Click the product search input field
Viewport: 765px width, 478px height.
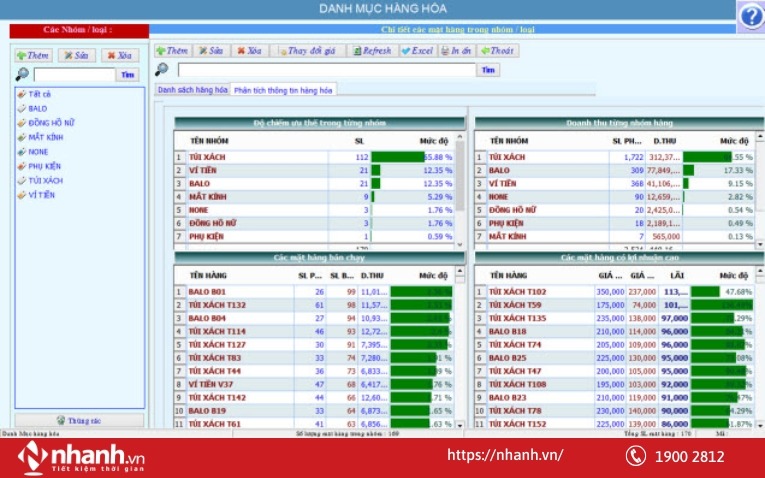point(326,70)
